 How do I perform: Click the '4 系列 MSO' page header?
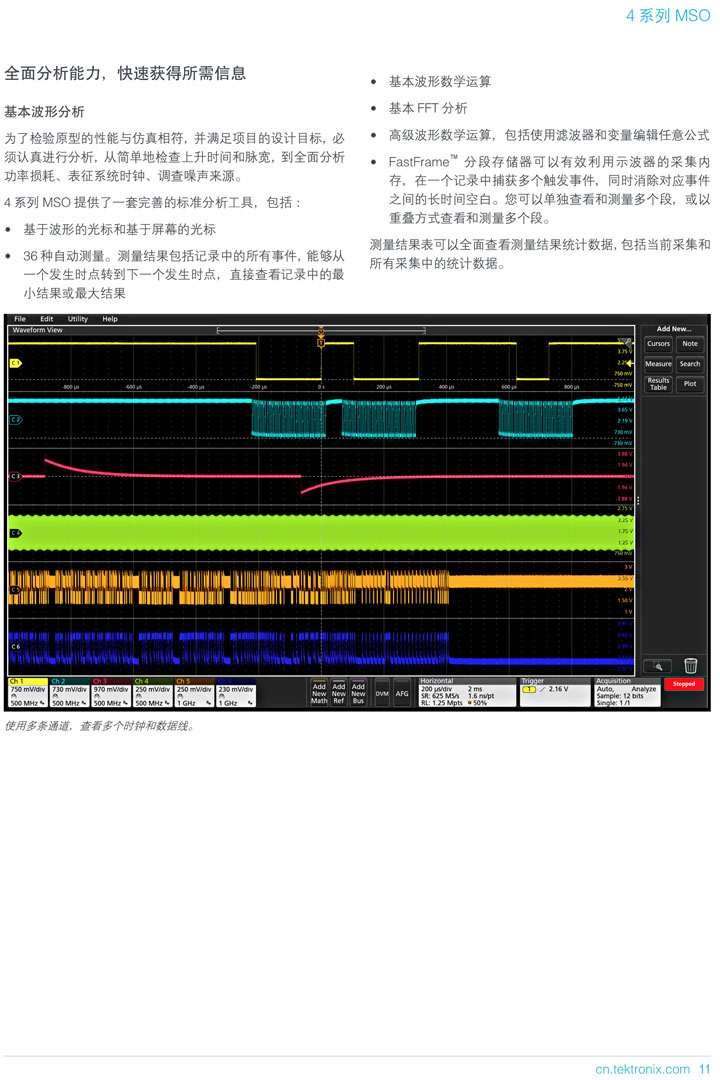coord(668,15)
